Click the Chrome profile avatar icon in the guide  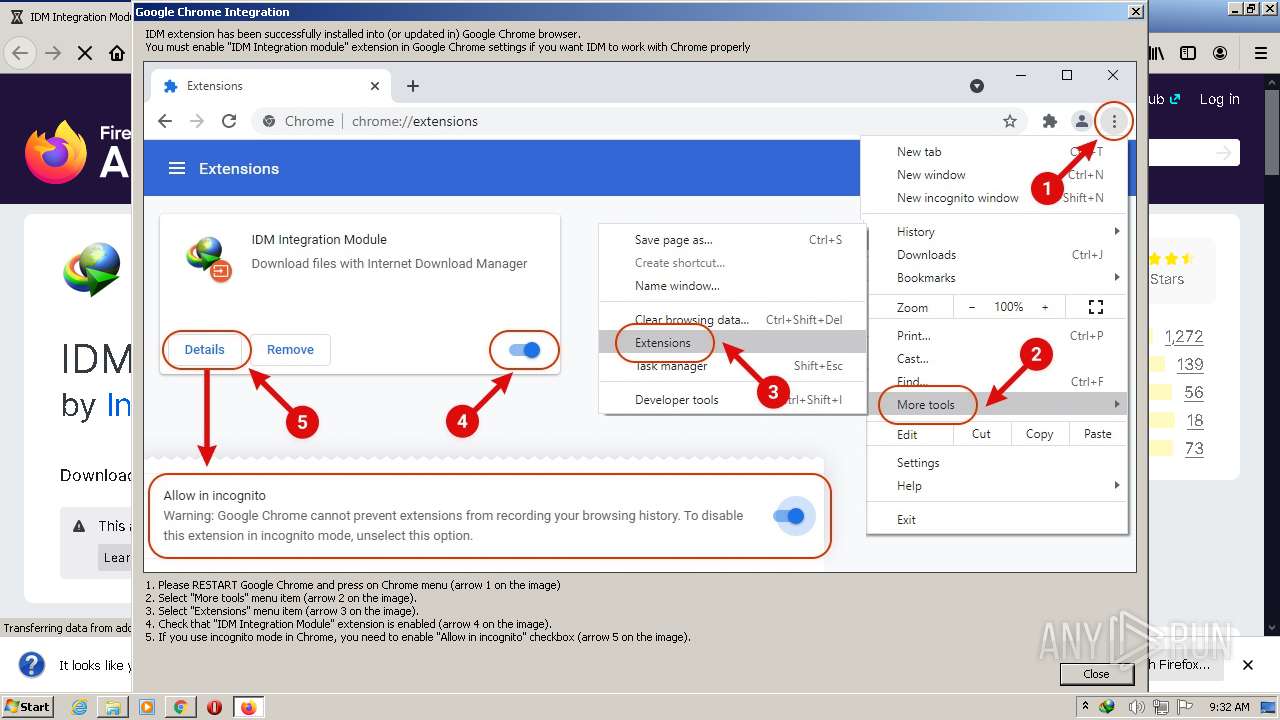tap(1081, 121)
